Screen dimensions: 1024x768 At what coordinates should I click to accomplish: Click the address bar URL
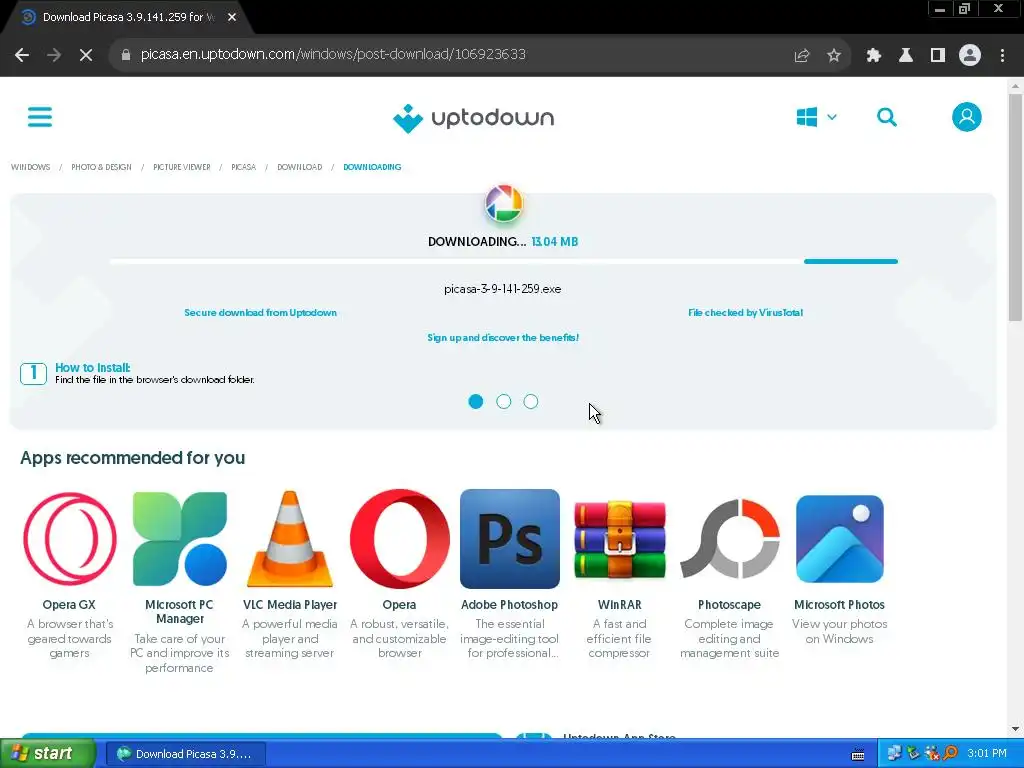pos(333,54)
